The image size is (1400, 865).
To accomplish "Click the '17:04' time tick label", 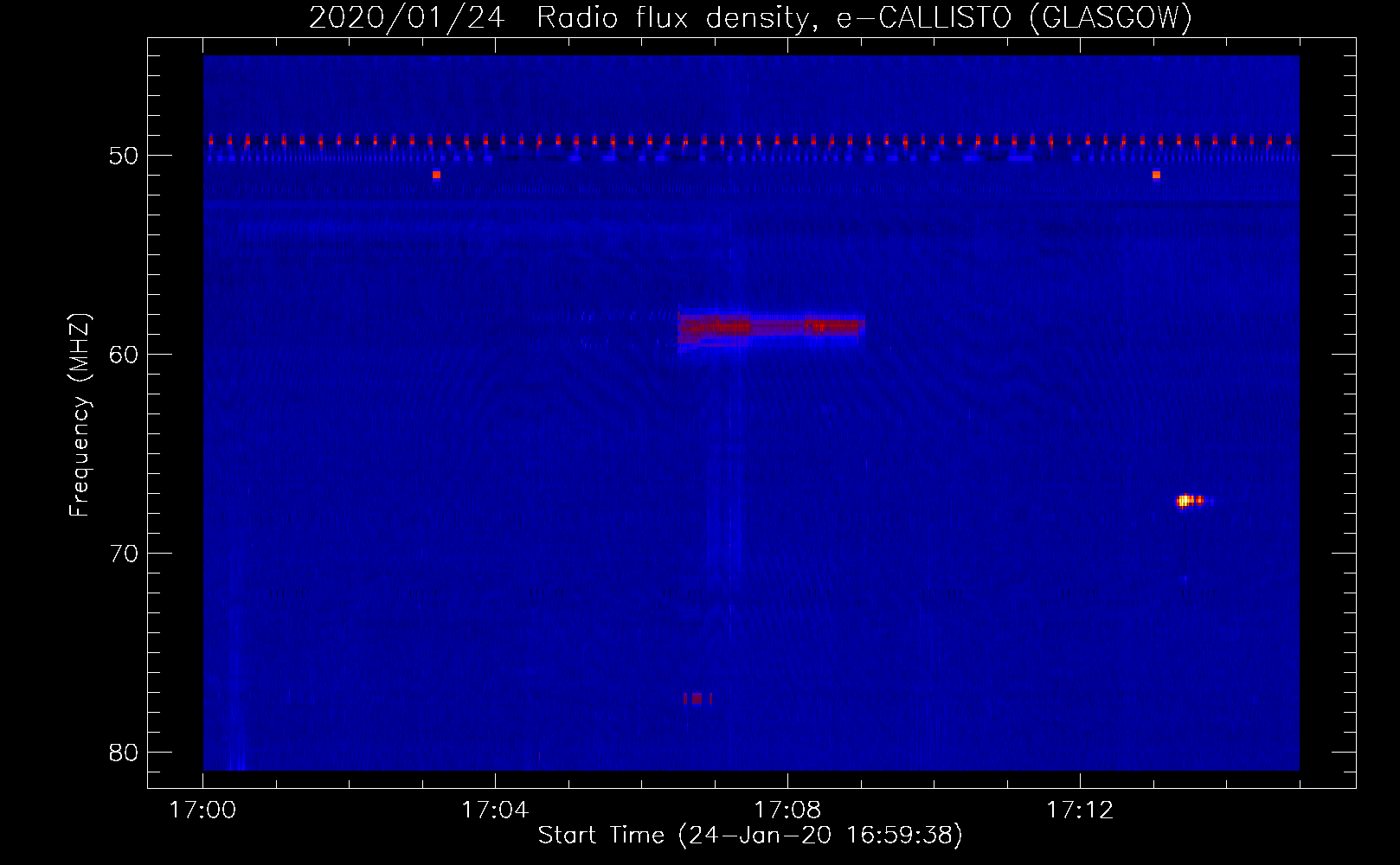I will pos(495,810).
